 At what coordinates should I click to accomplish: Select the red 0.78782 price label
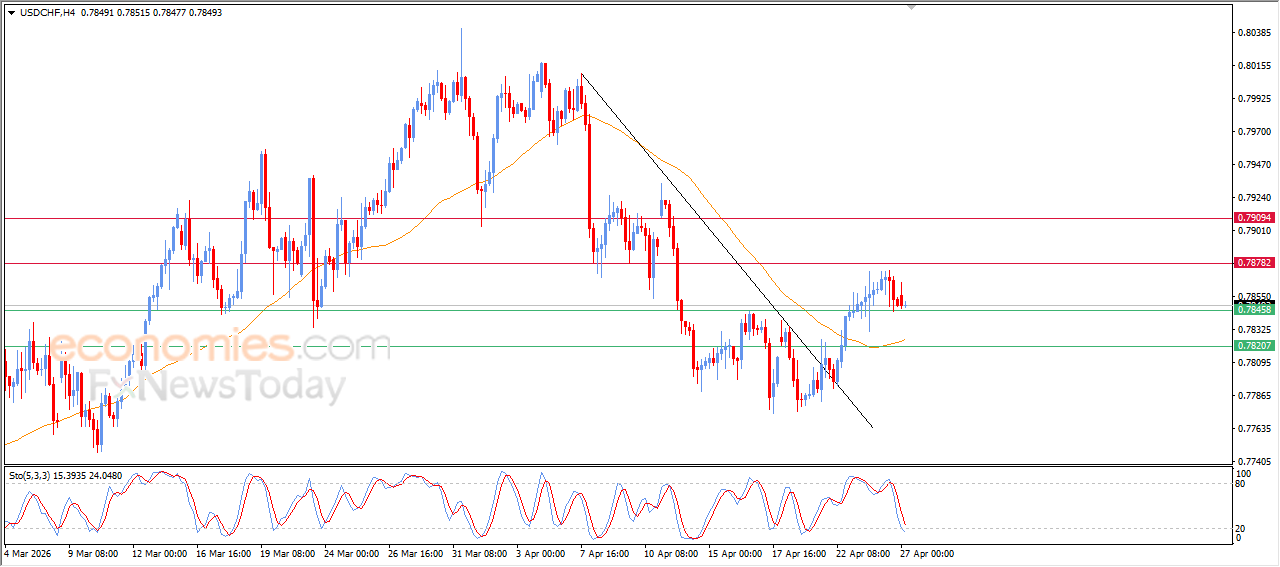click(1254, 263)
